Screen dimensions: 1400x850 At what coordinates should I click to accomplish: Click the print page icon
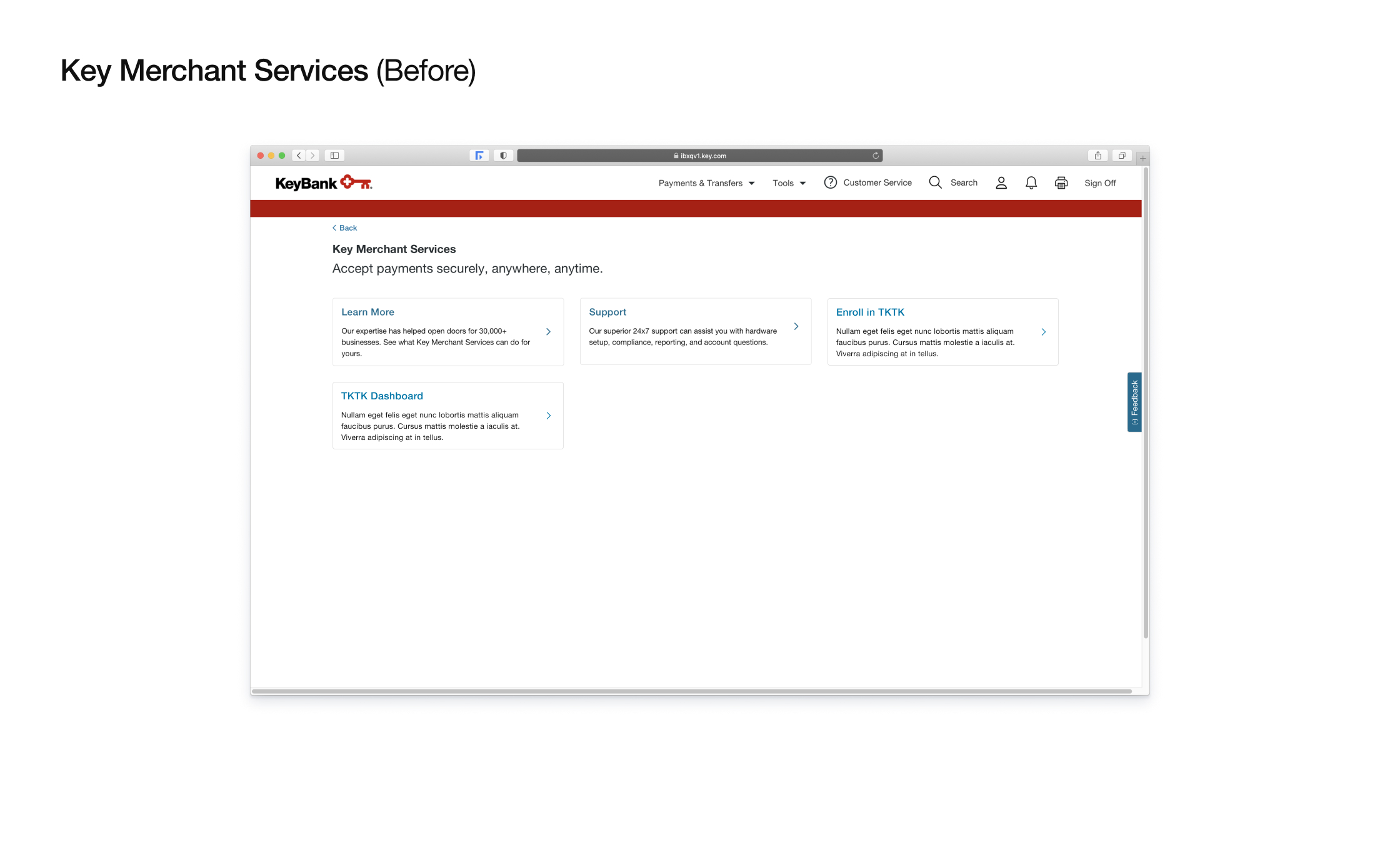(x=1061, y=182)
